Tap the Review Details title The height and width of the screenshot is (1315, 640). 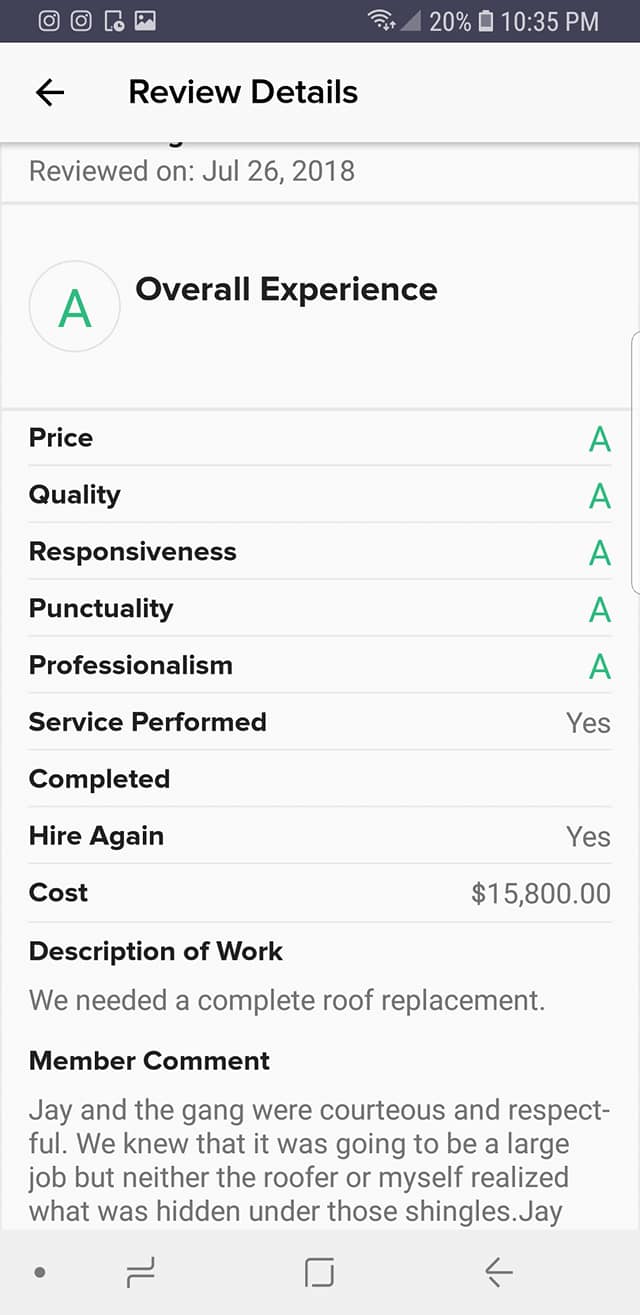(x=243, y=92)
